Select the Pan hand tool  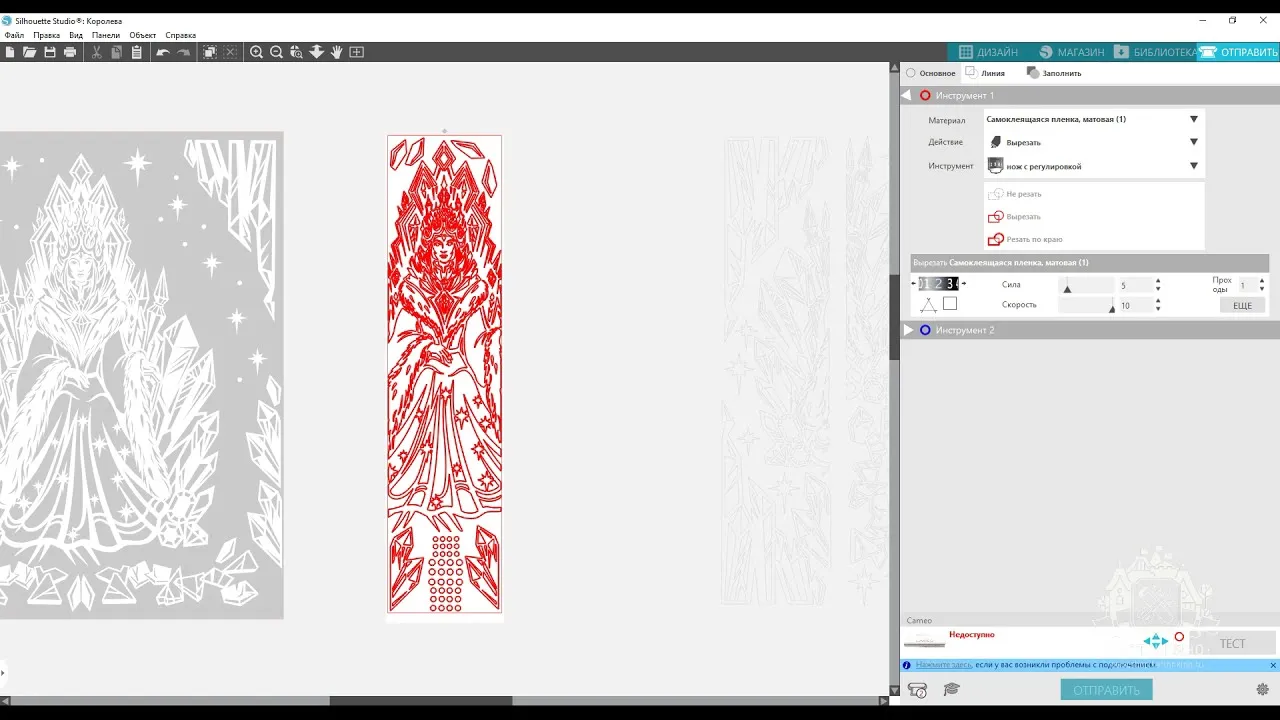pos(336,52)
